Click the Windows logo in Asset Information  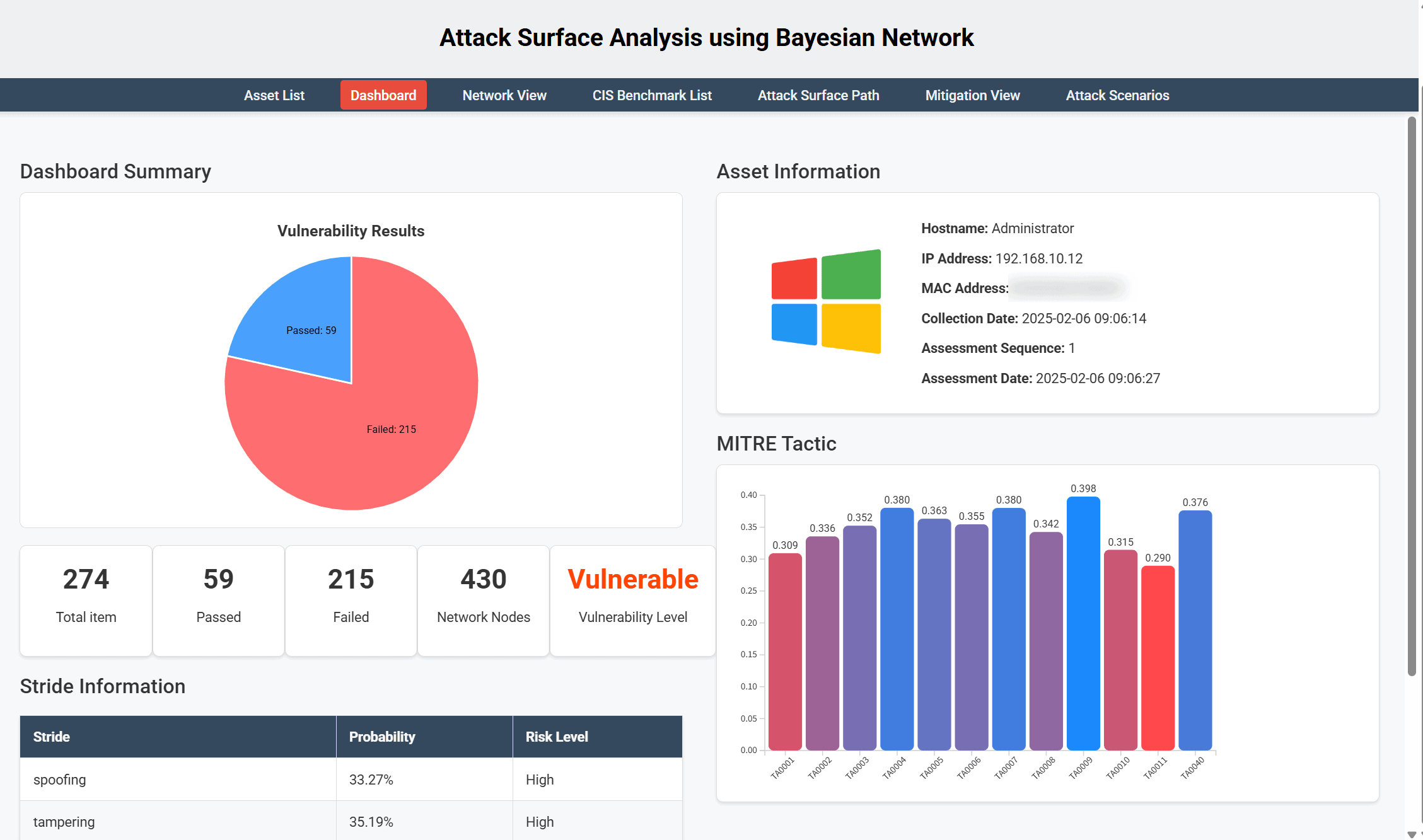(826, 301)
